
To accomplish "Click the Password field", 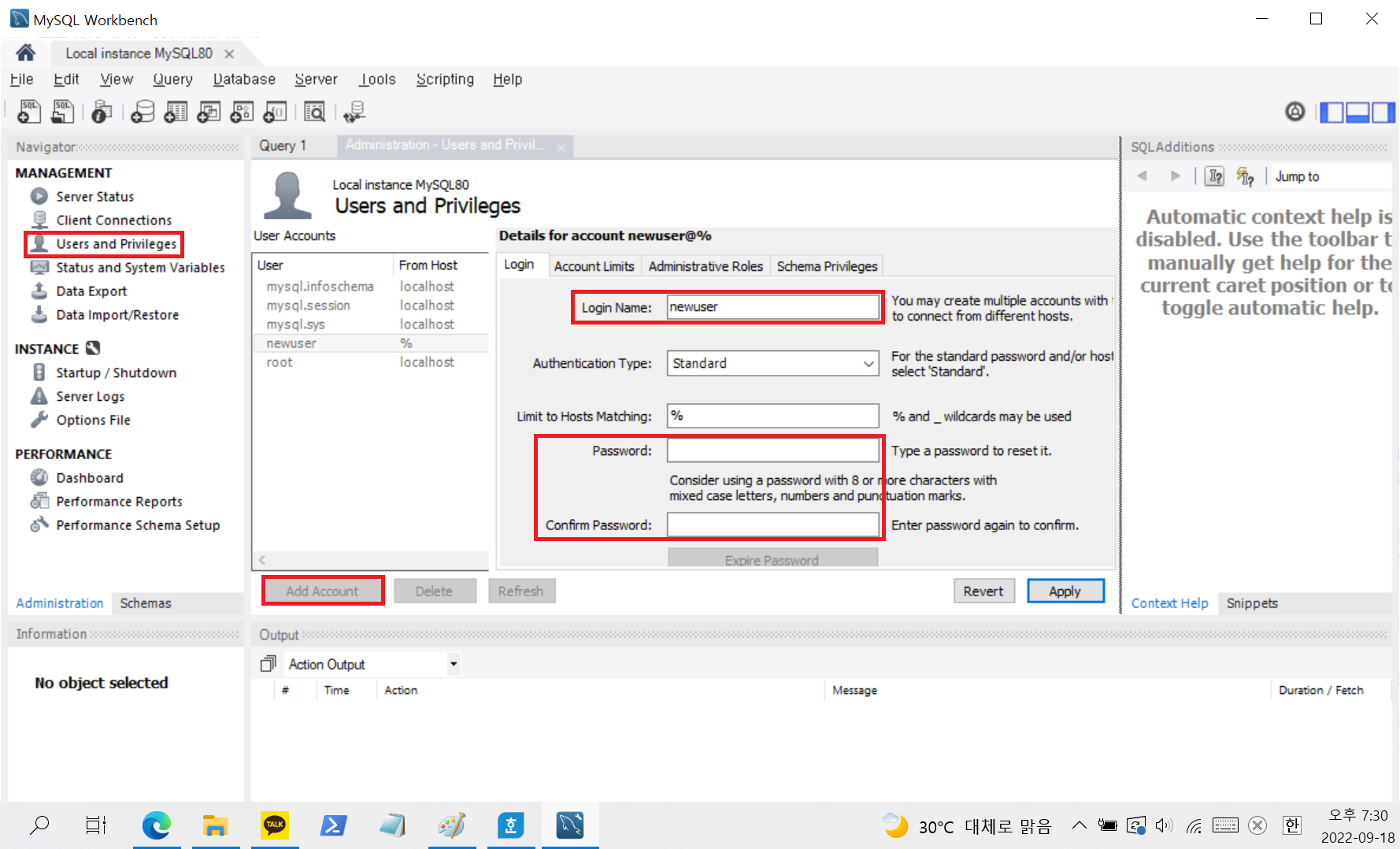I will pyautogui.click(x=772, y=450).
